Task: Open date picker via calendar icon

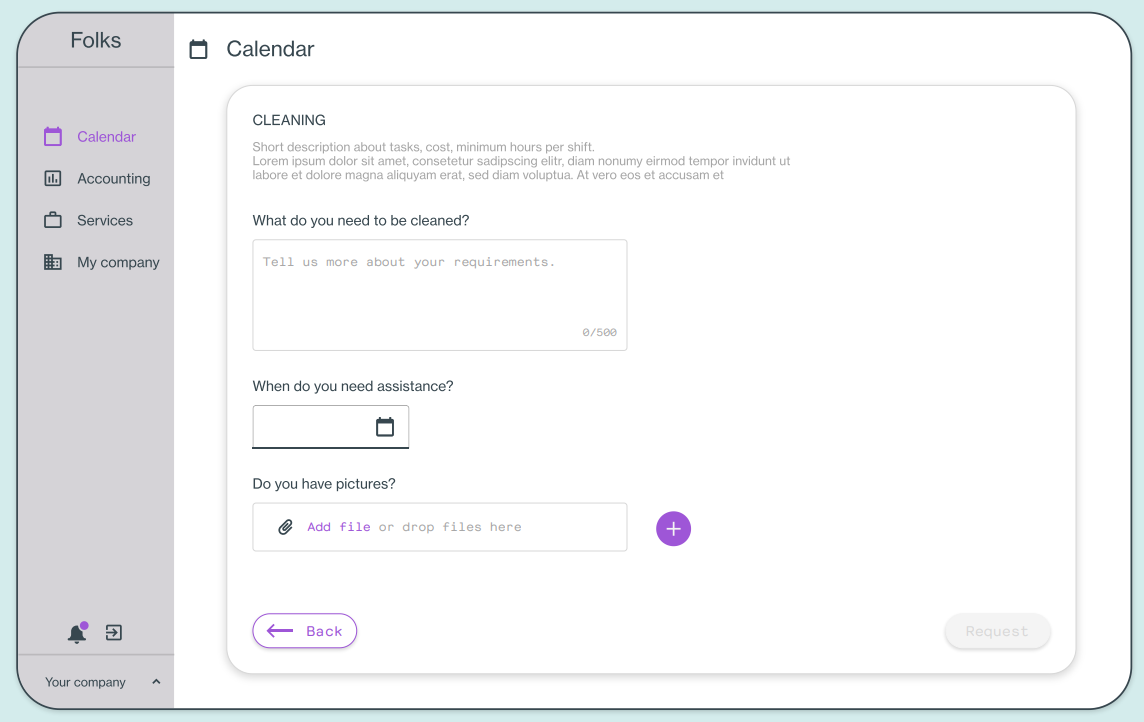Action: tap(384, 427)
